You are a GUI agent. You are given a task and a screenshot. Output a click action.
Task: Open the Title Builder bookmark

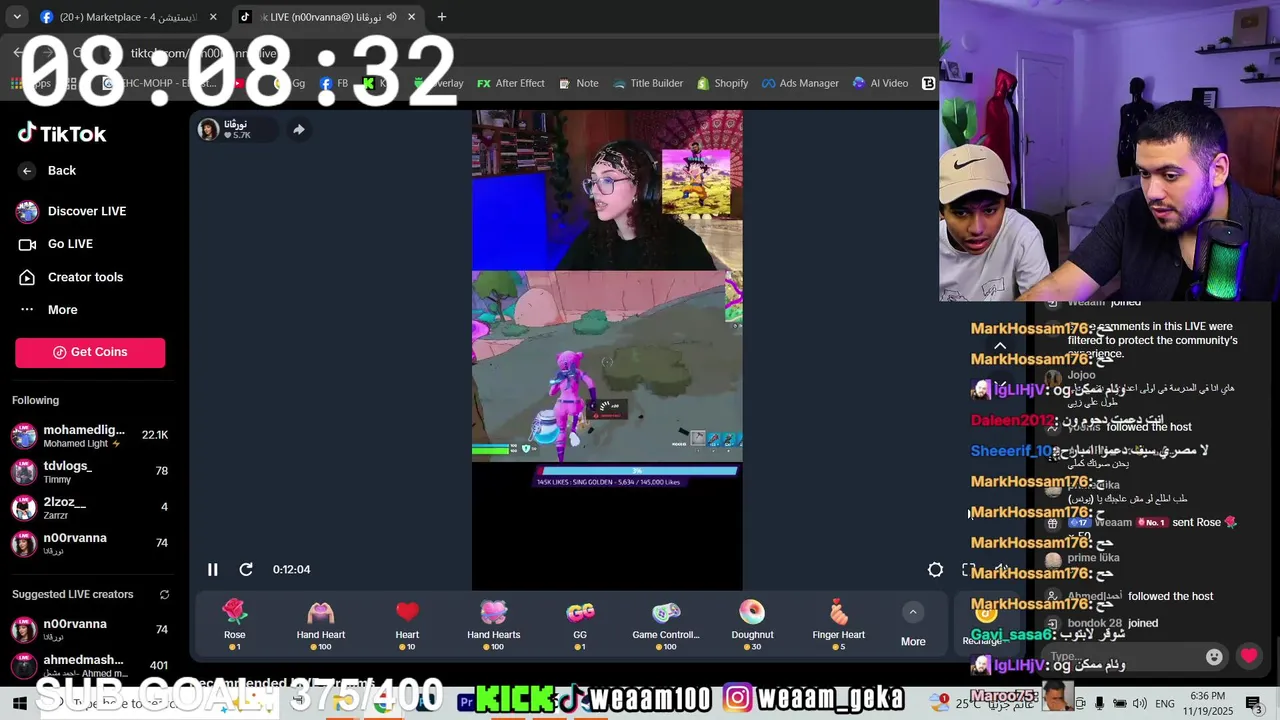(x=648, y=83)
